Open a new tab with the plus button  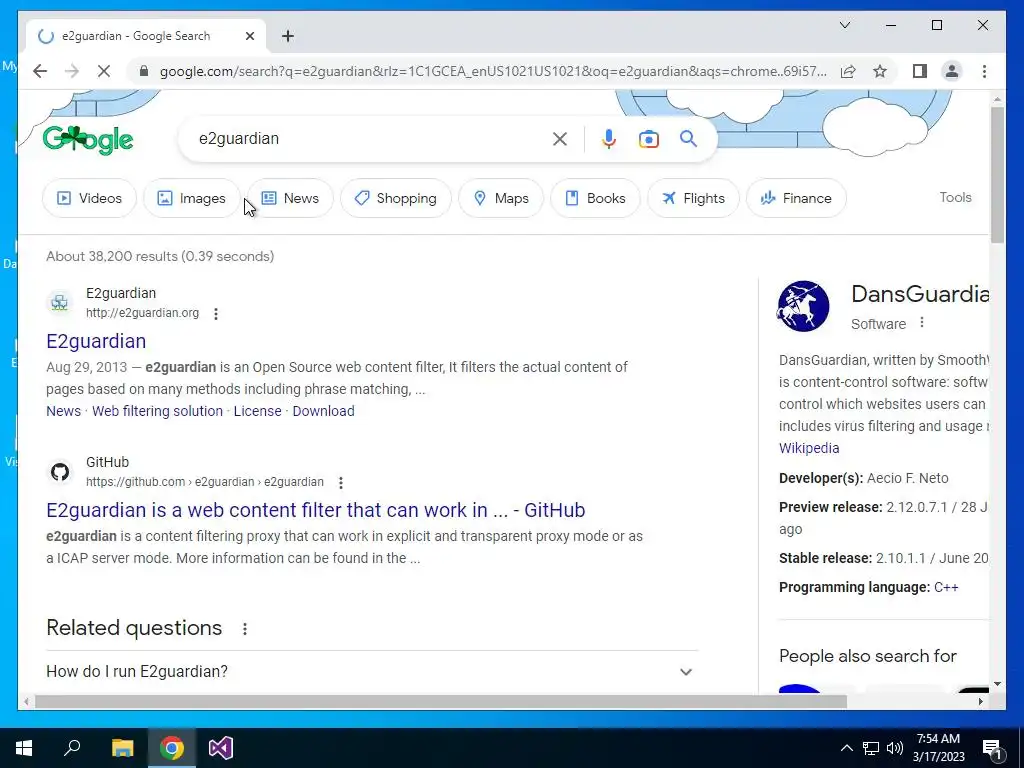288,36
